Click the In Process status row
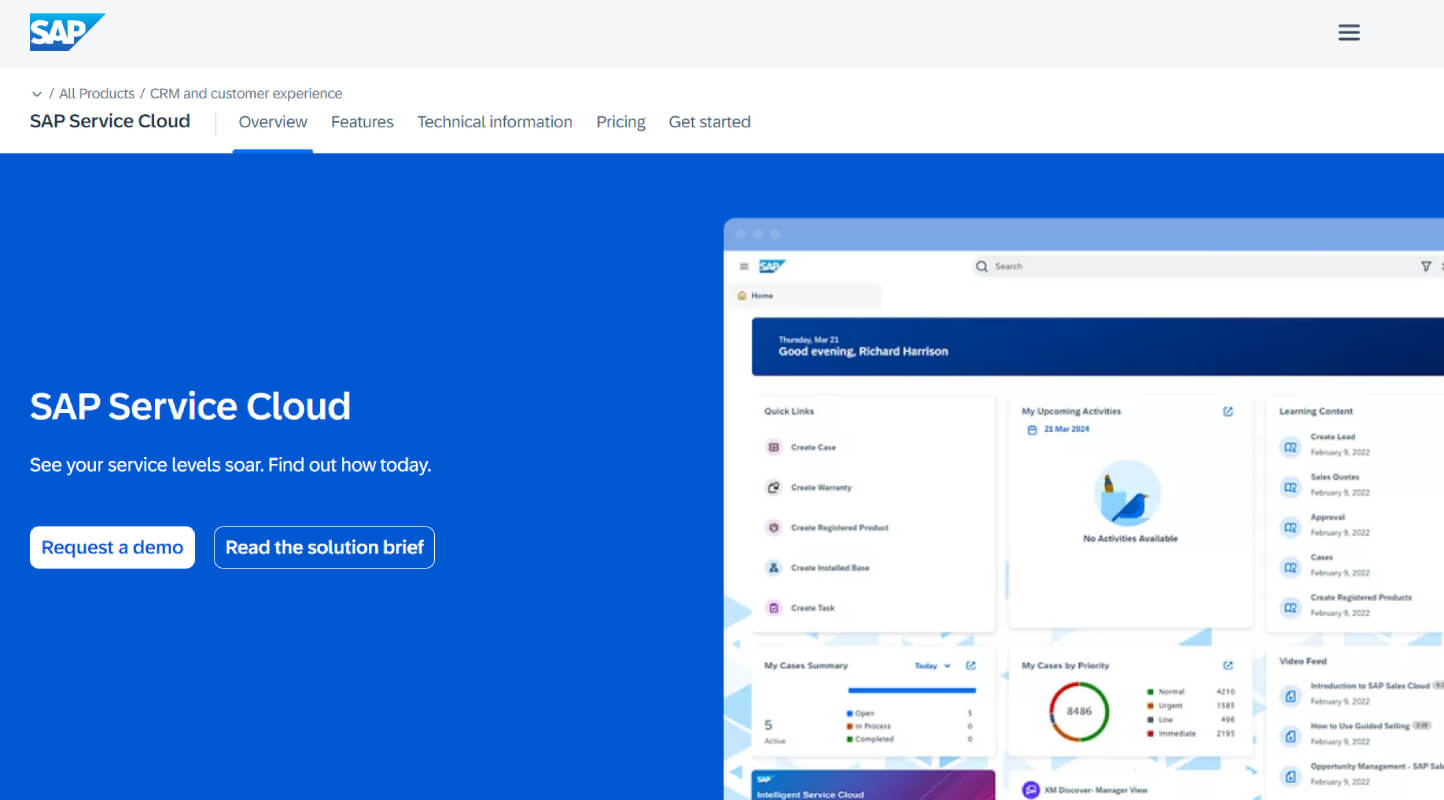The image size is (1444, 800). pyautogui.click(x=909, y=727)
